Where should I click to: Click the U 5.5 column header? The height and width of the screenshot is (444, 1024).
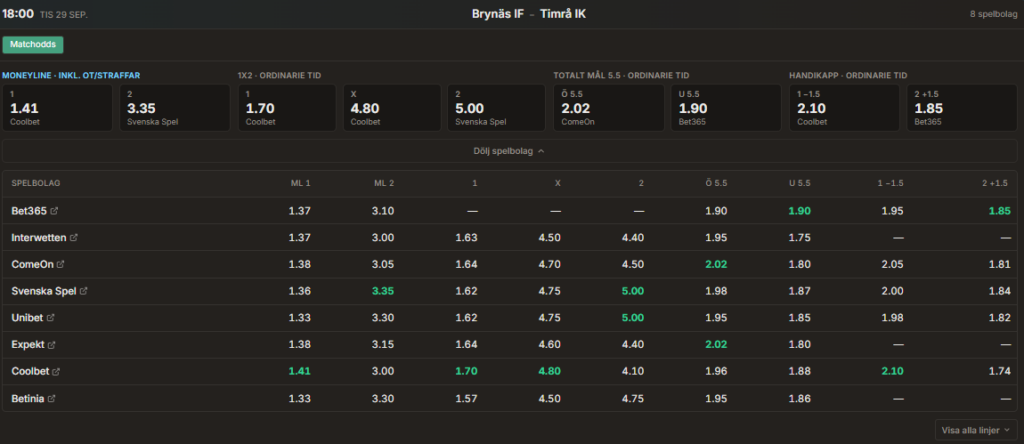pos(800,183)
